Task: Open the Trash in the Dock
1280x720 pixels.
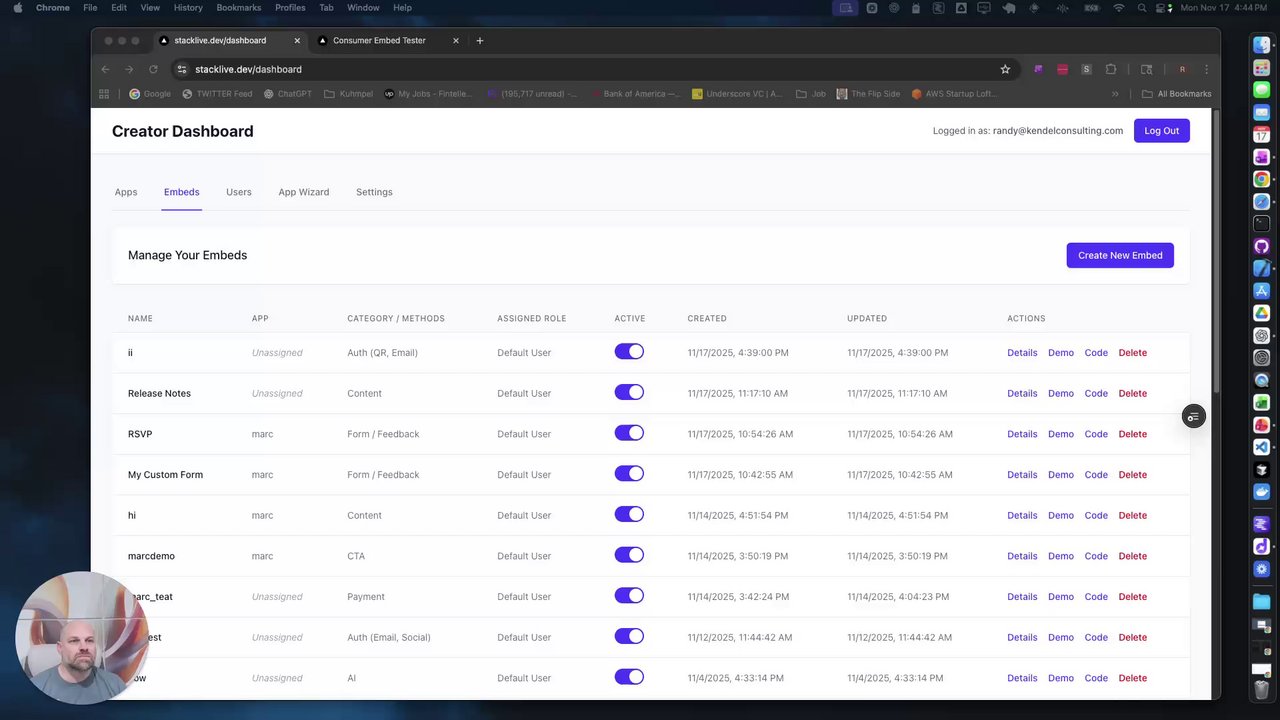Action: click(1262, 689)
